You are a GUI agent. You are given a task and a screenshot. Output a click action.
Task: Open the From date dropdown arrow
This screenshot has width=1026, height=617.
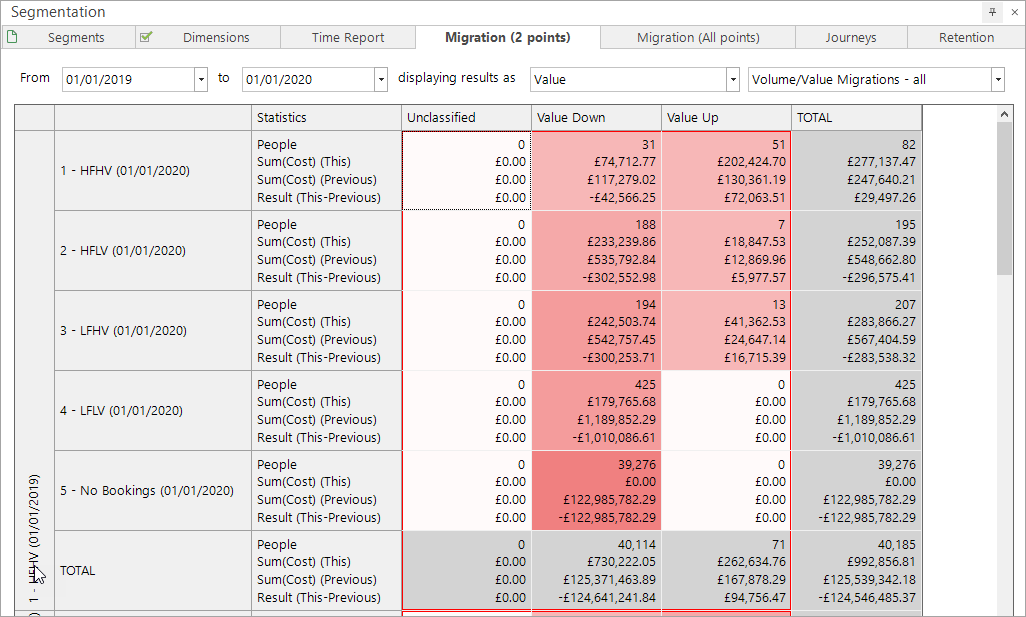coord(201,80)
